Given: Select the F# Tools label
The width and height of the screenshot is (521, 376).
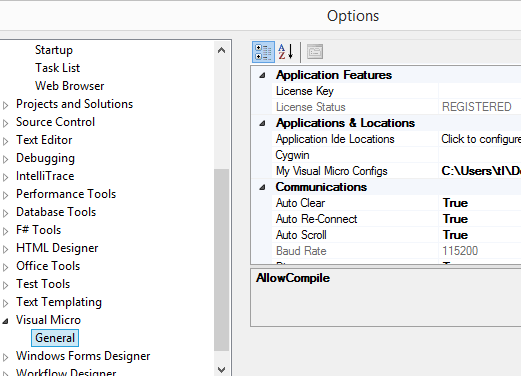Looking at the screenshot, I should 38,230.
